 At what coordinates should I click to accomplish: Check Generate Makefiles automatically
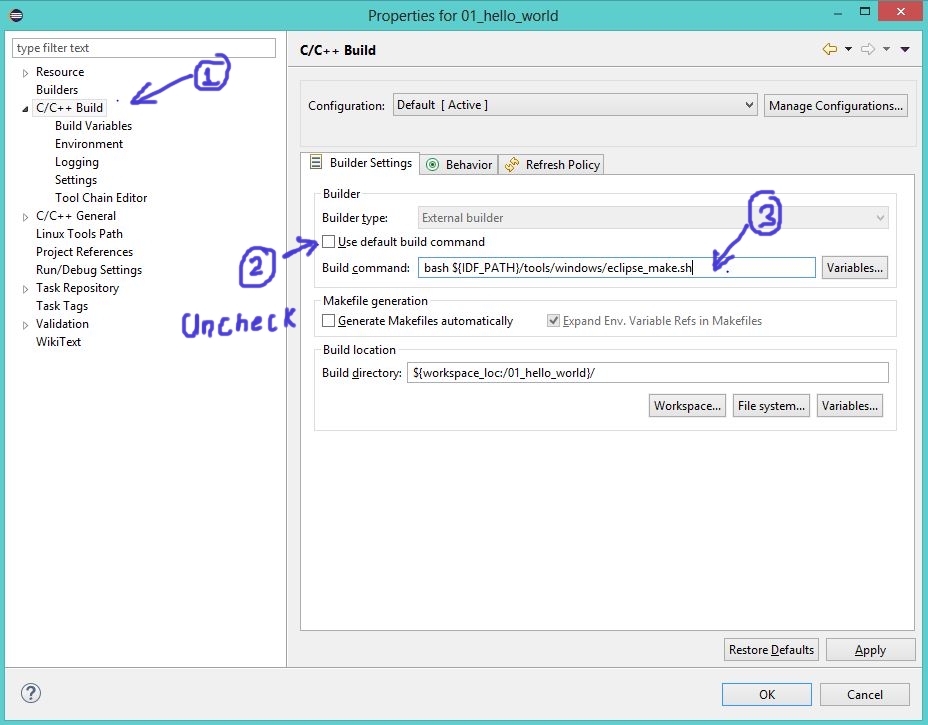tap(329, 321)
